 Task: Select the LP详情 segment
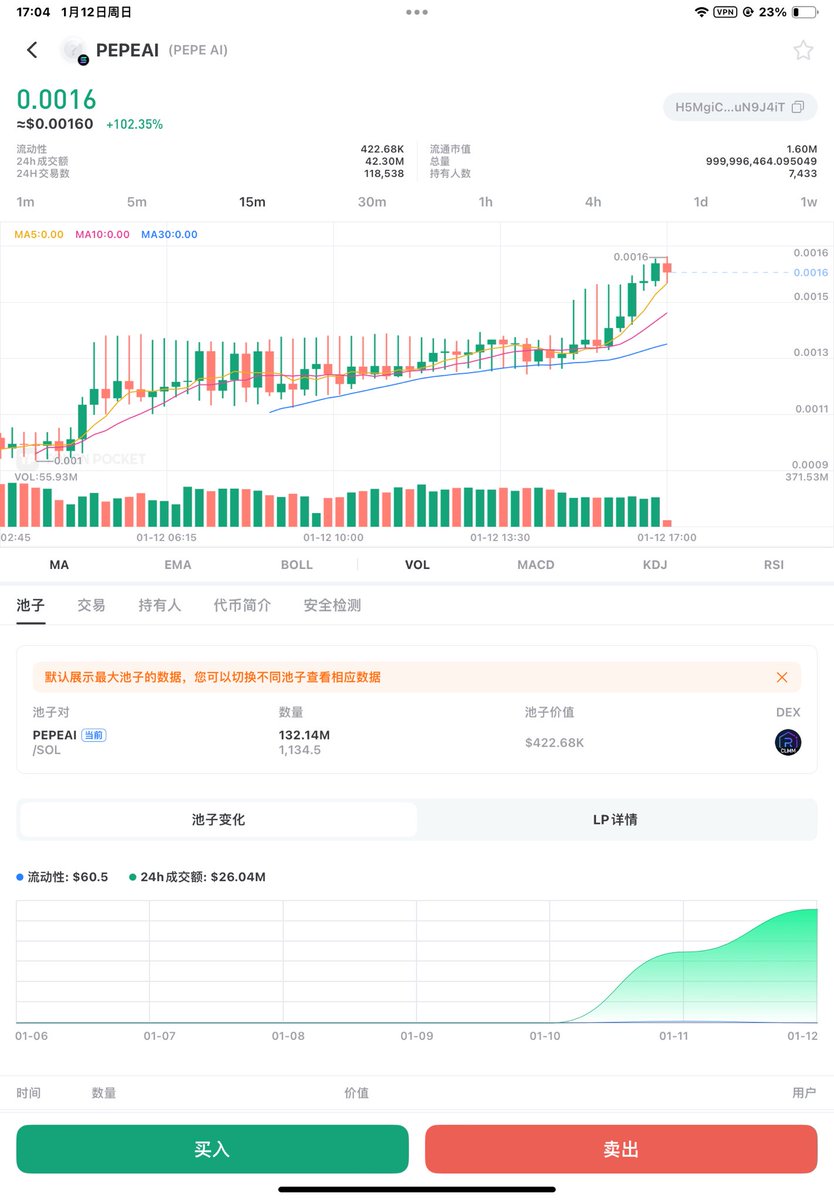click(615, 820)
